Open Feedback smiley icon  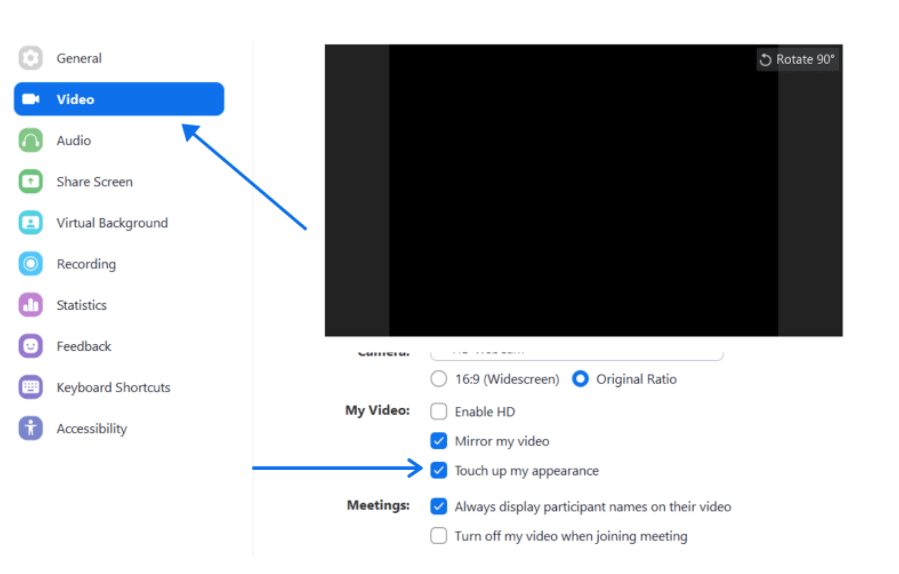pos(30,346)
